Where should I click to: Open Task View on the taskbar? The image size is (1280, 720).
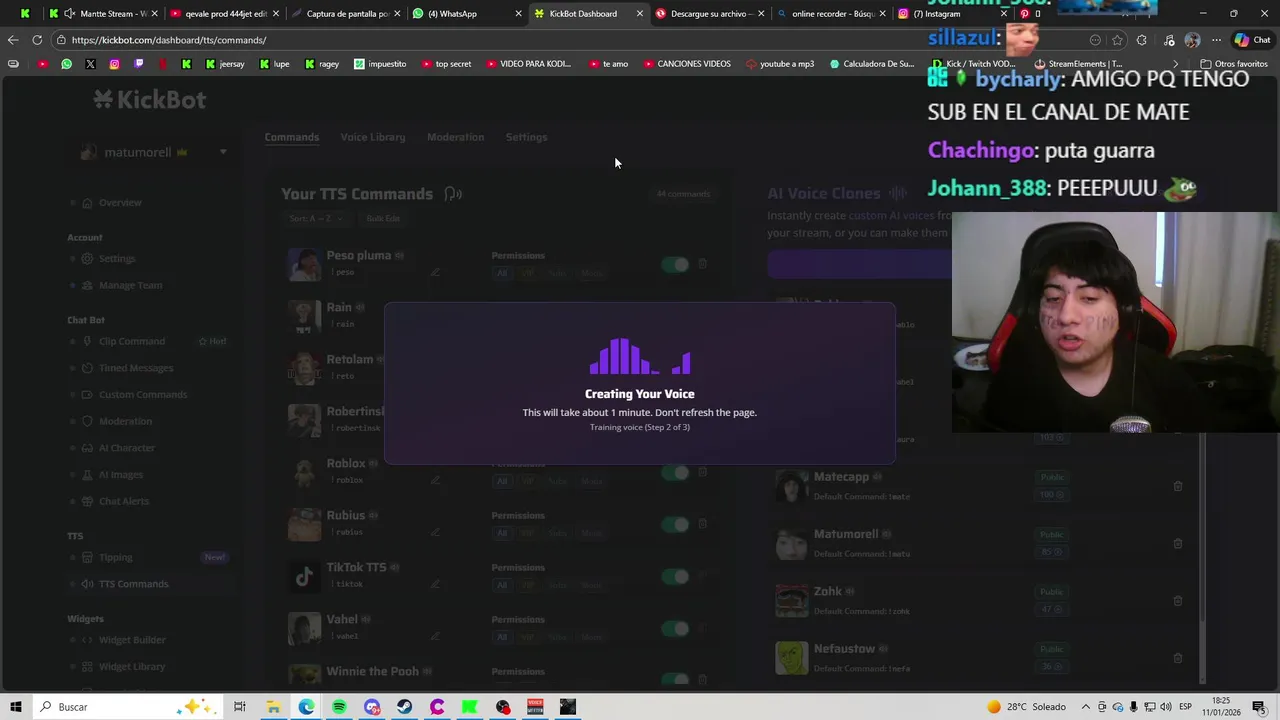point(239,707)
